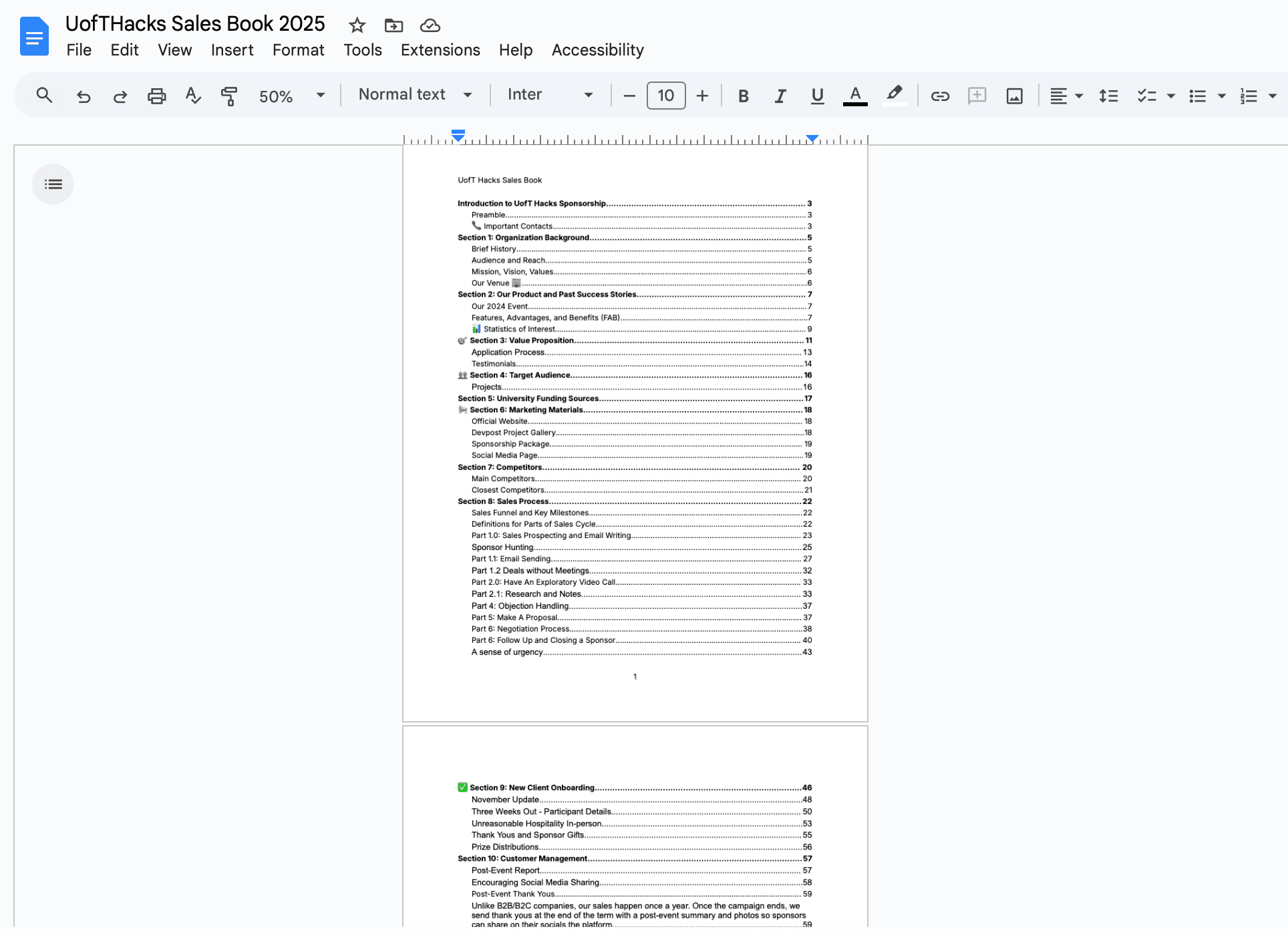Open the Edit menu
The width and height of the screenshot is (1288, 929).
124,50
